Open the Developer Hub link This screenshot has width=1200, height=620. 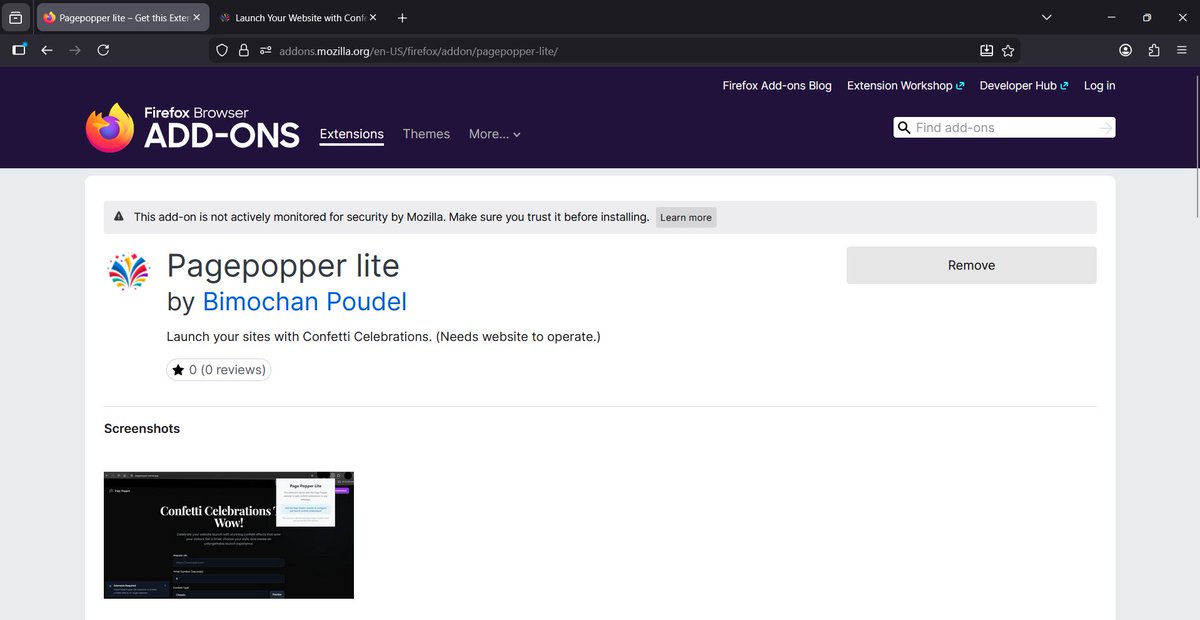1024,86
